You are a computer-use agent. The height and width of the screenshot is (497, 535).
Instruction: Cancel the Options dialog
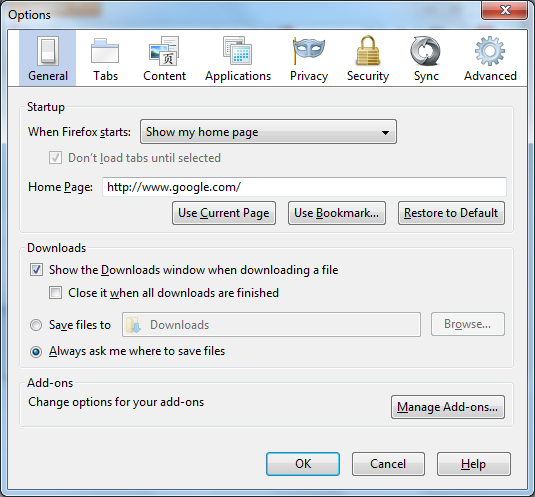[388, 464]
